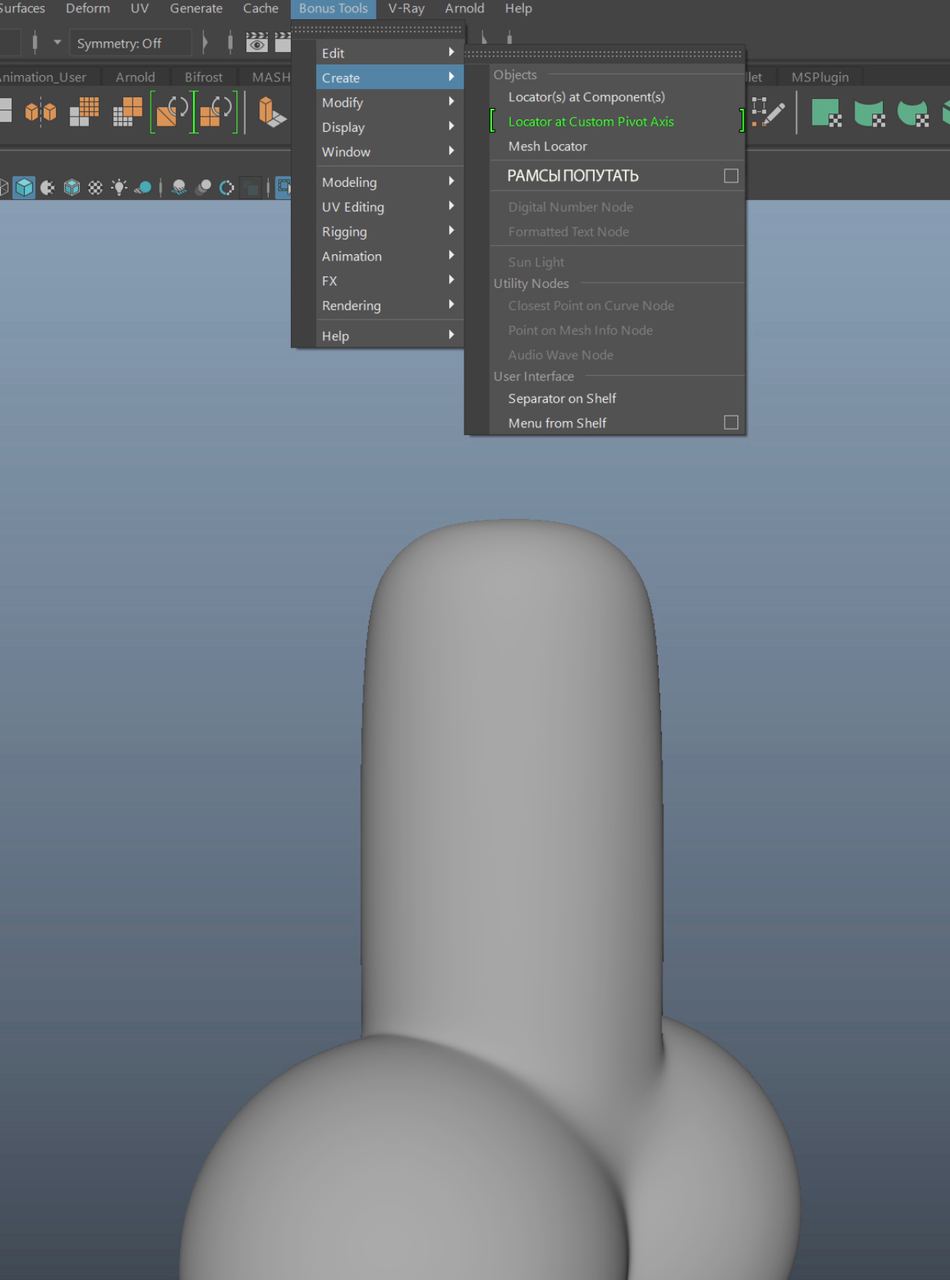This screenshot has width=950, height=1280.
Task: Open the Menu from Shelf option box
Action: point(731,423)
